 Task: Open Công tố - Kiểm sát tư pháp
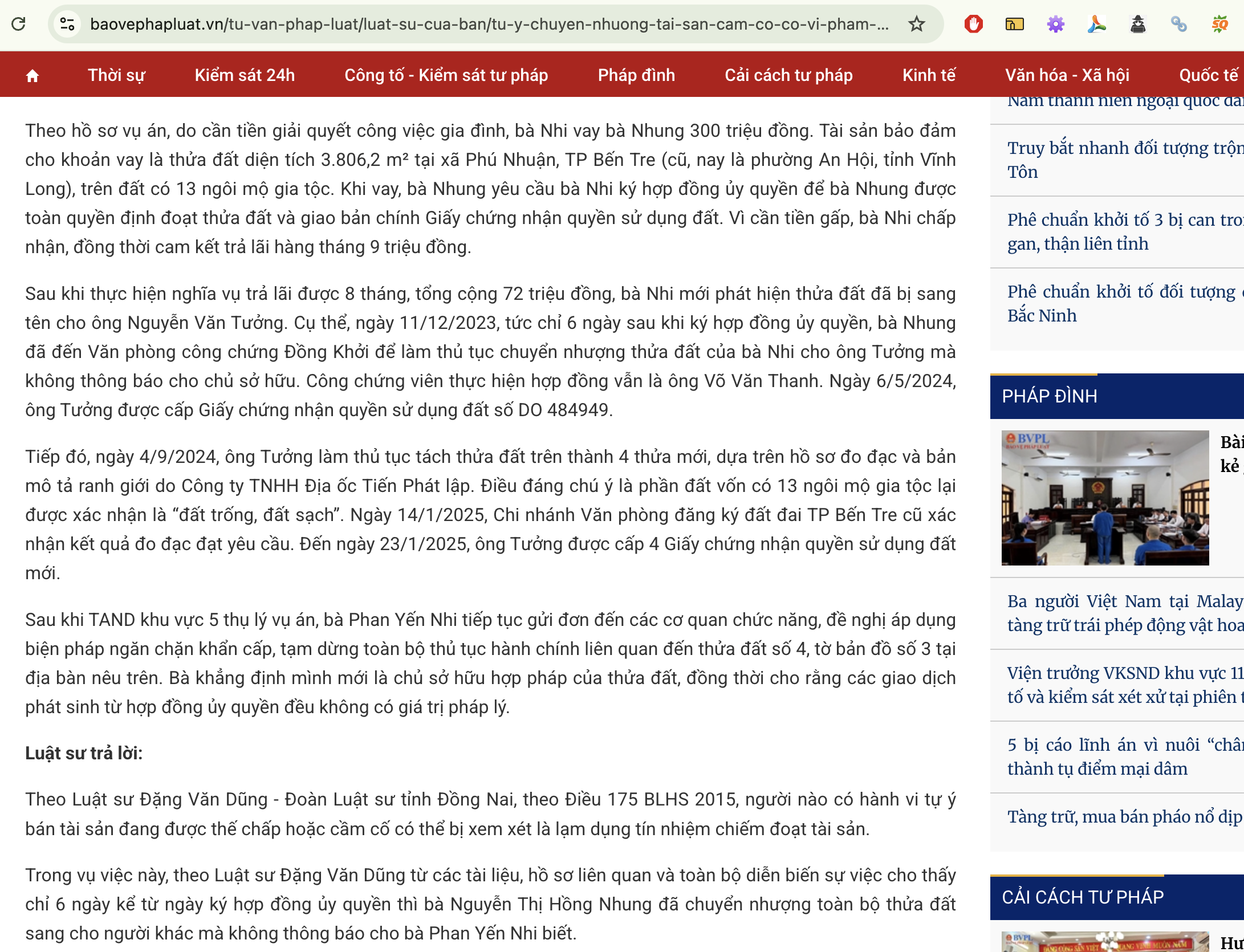446,75
